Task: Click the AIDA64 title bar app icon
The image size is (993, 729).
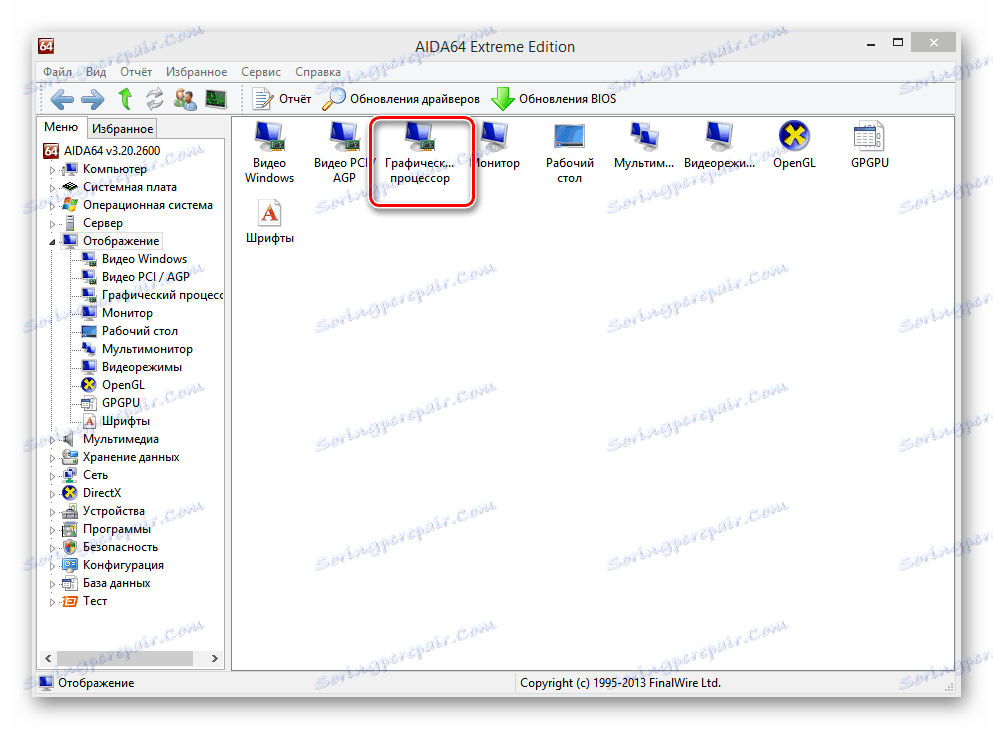Action: [x=46, y=46]
